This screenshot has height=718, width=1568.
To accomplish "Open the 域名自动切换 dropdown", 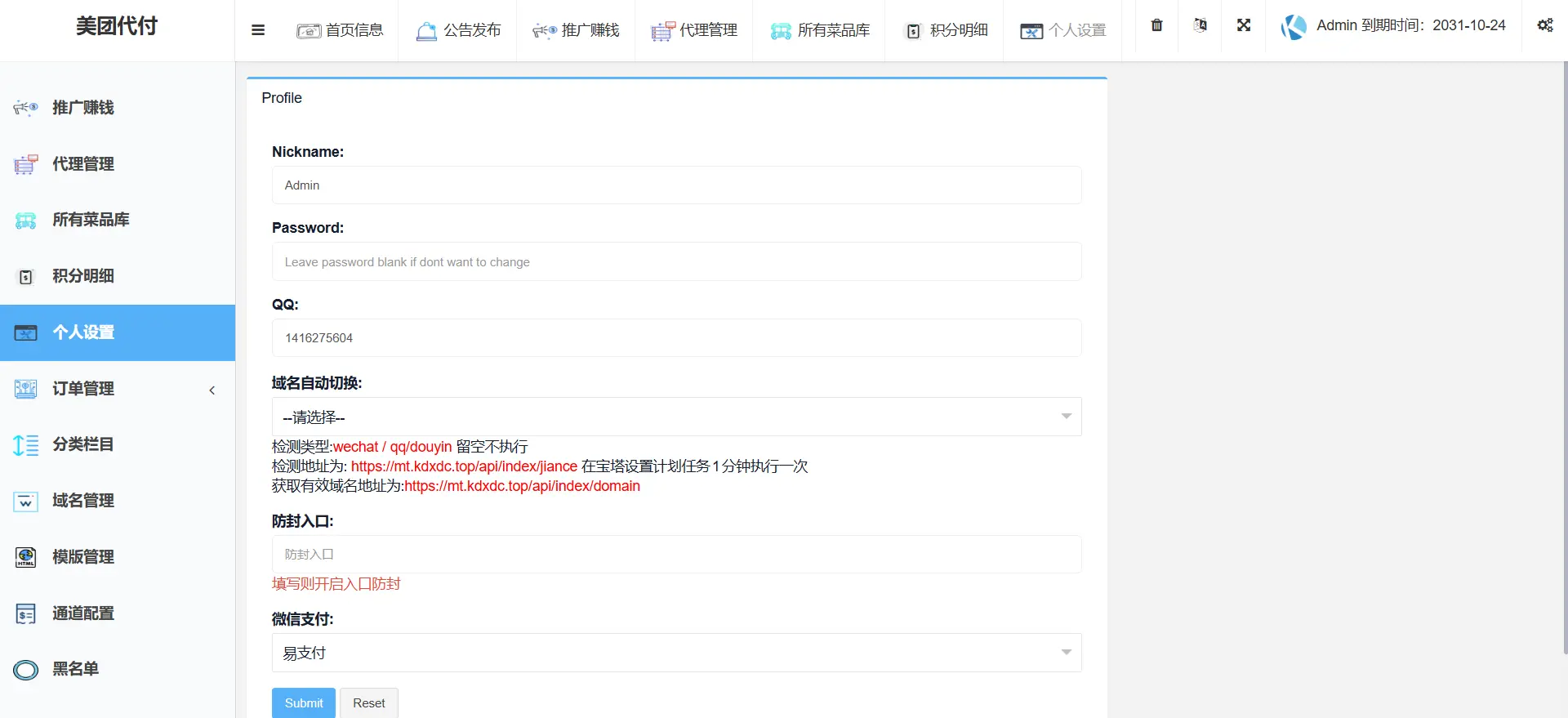I will 676,417.
